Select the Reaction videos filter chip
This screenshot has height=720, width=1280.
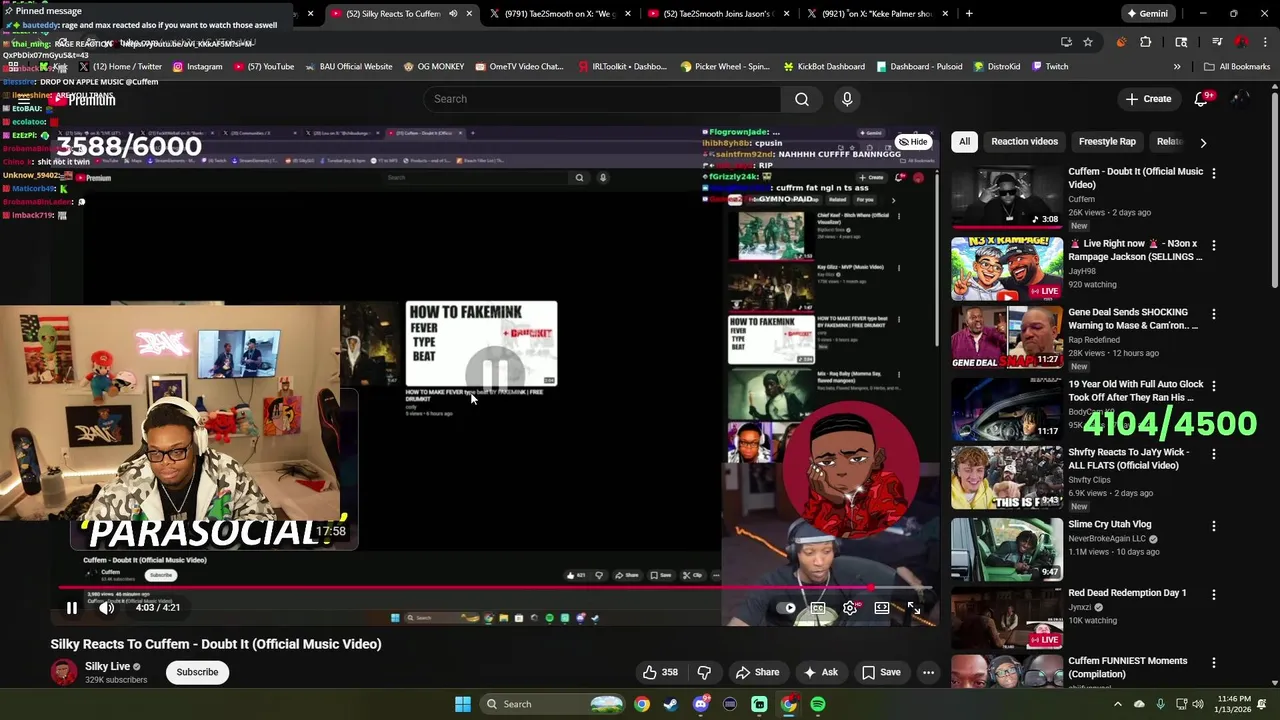[x=1024, y=142]
